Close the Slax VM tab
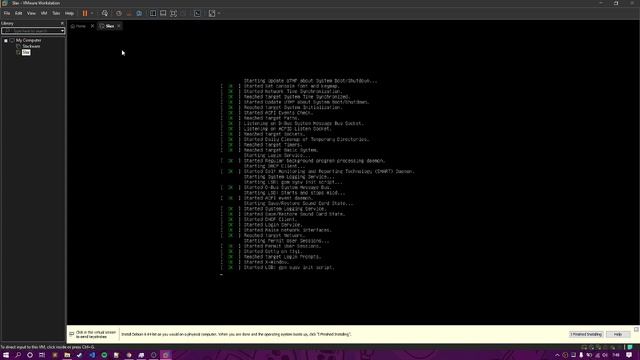Viewport: 640px width, 360px height. coord(119,26)
